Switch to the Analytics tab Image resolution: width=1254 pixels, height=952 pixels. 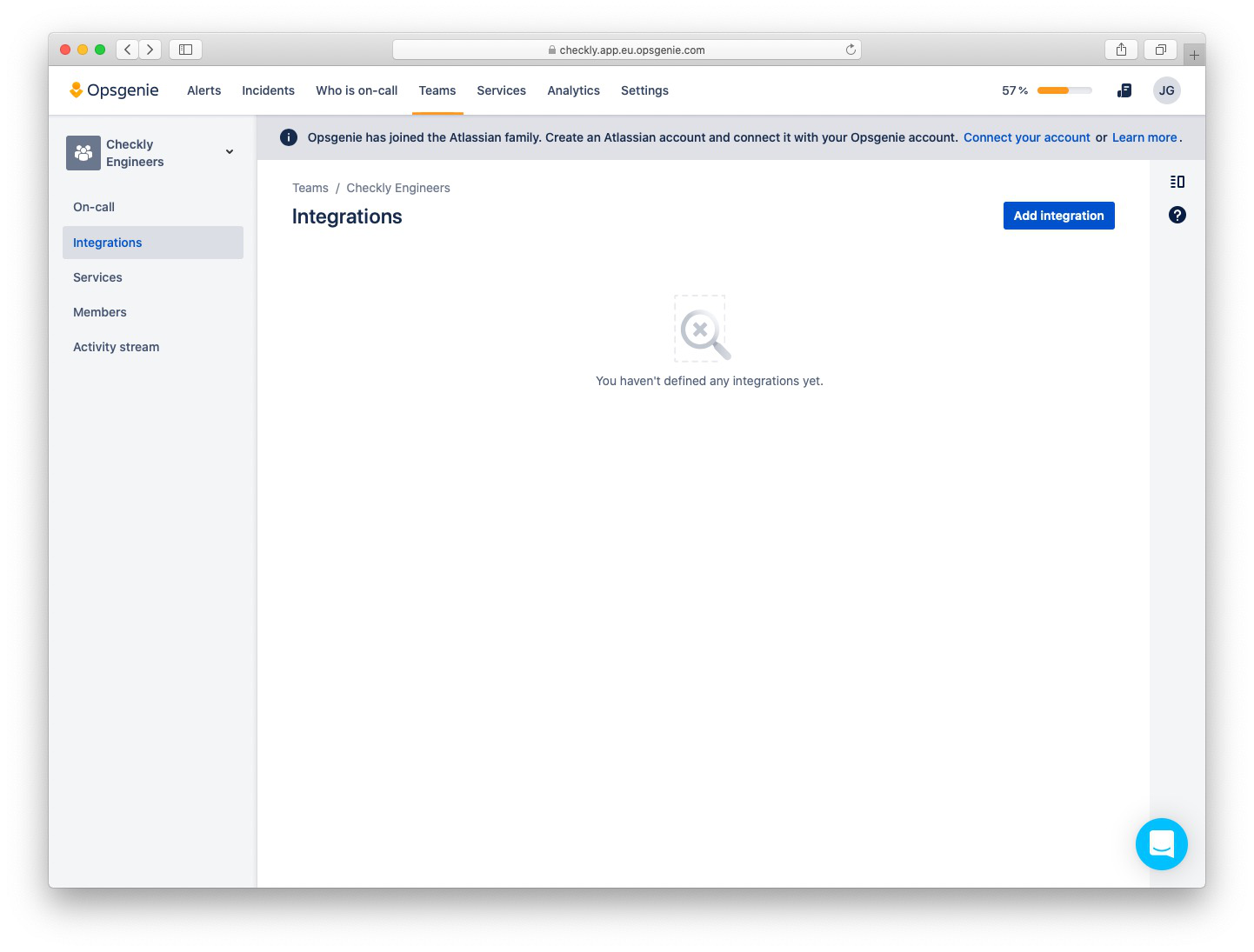(573, 90)
